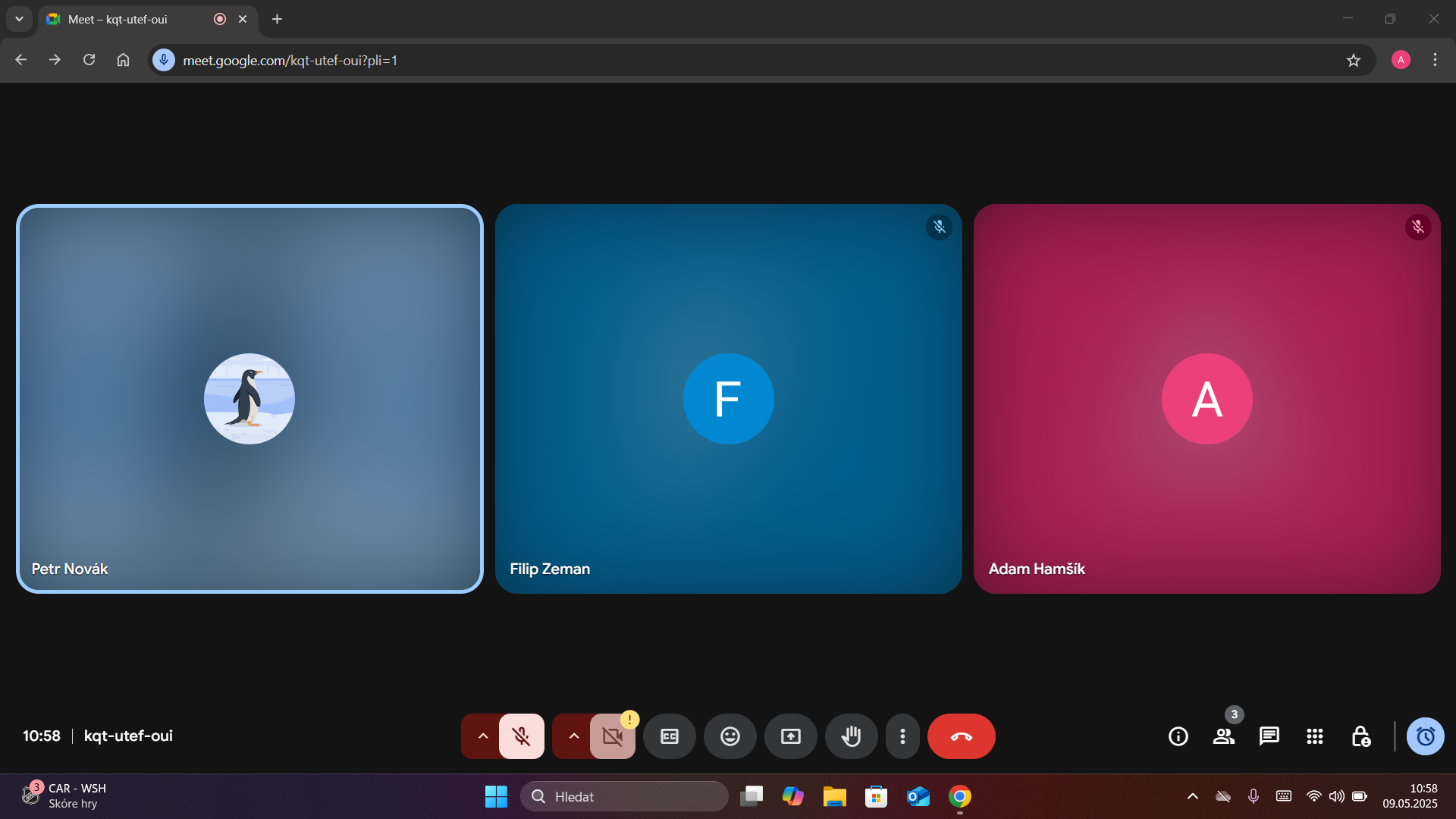Open host controls with the lock icon
Viewport: 1456px width, 819px height.
click(1360, 736)
